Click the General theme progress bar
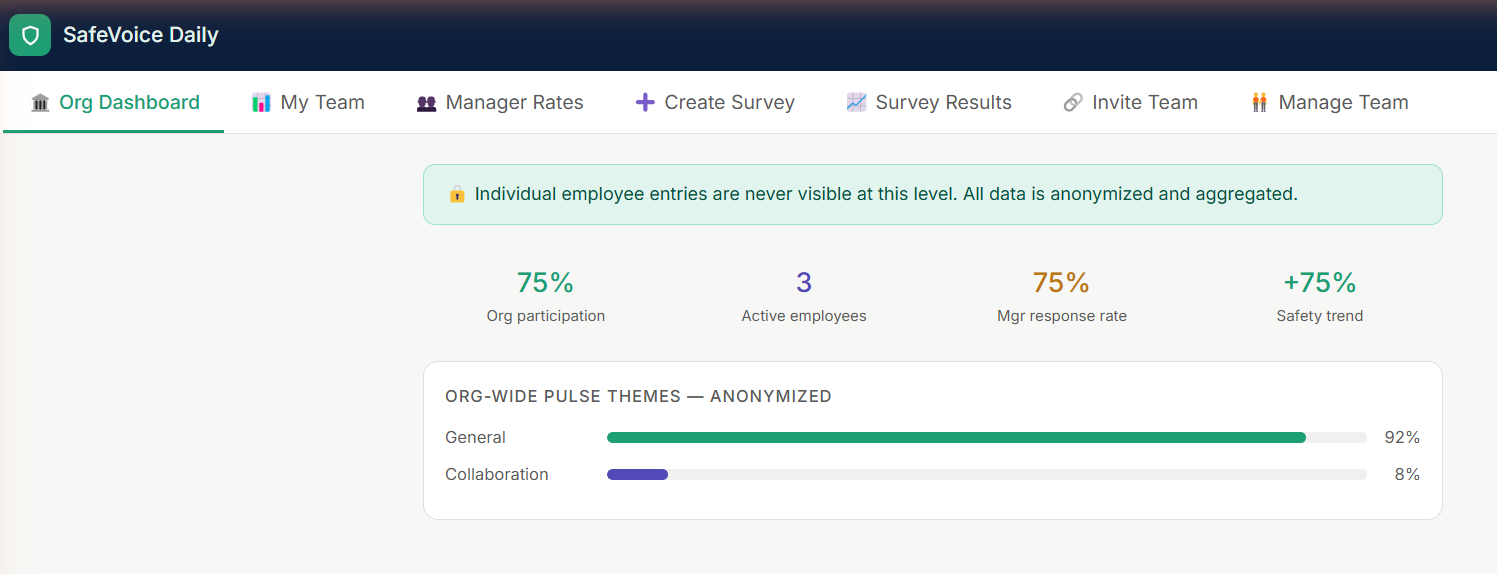The height and width of the screenshot is (574, 1497). [x=987, y=437]
